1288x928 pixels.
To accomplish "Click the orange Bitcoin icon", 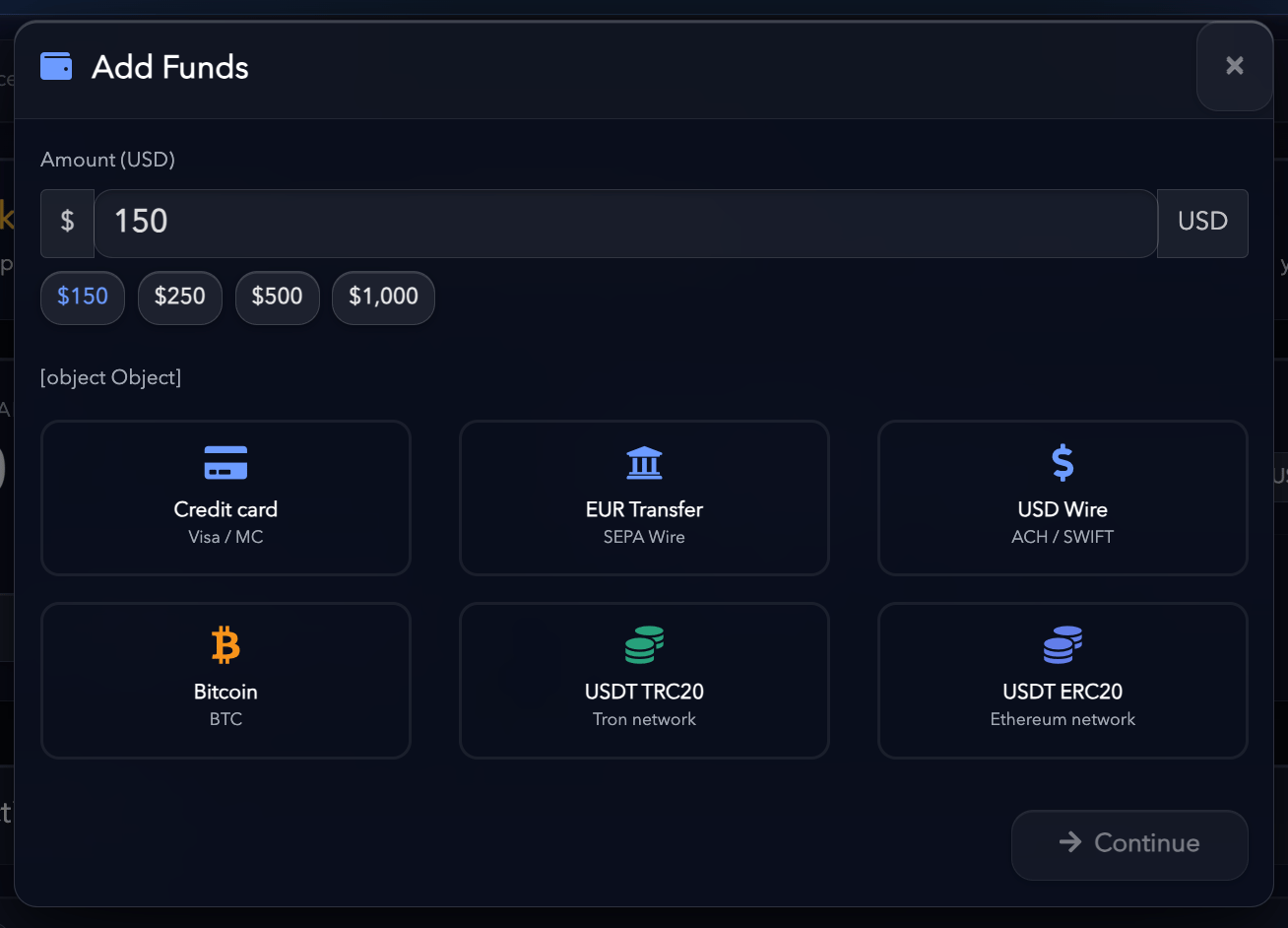I will tap(225, 645).
